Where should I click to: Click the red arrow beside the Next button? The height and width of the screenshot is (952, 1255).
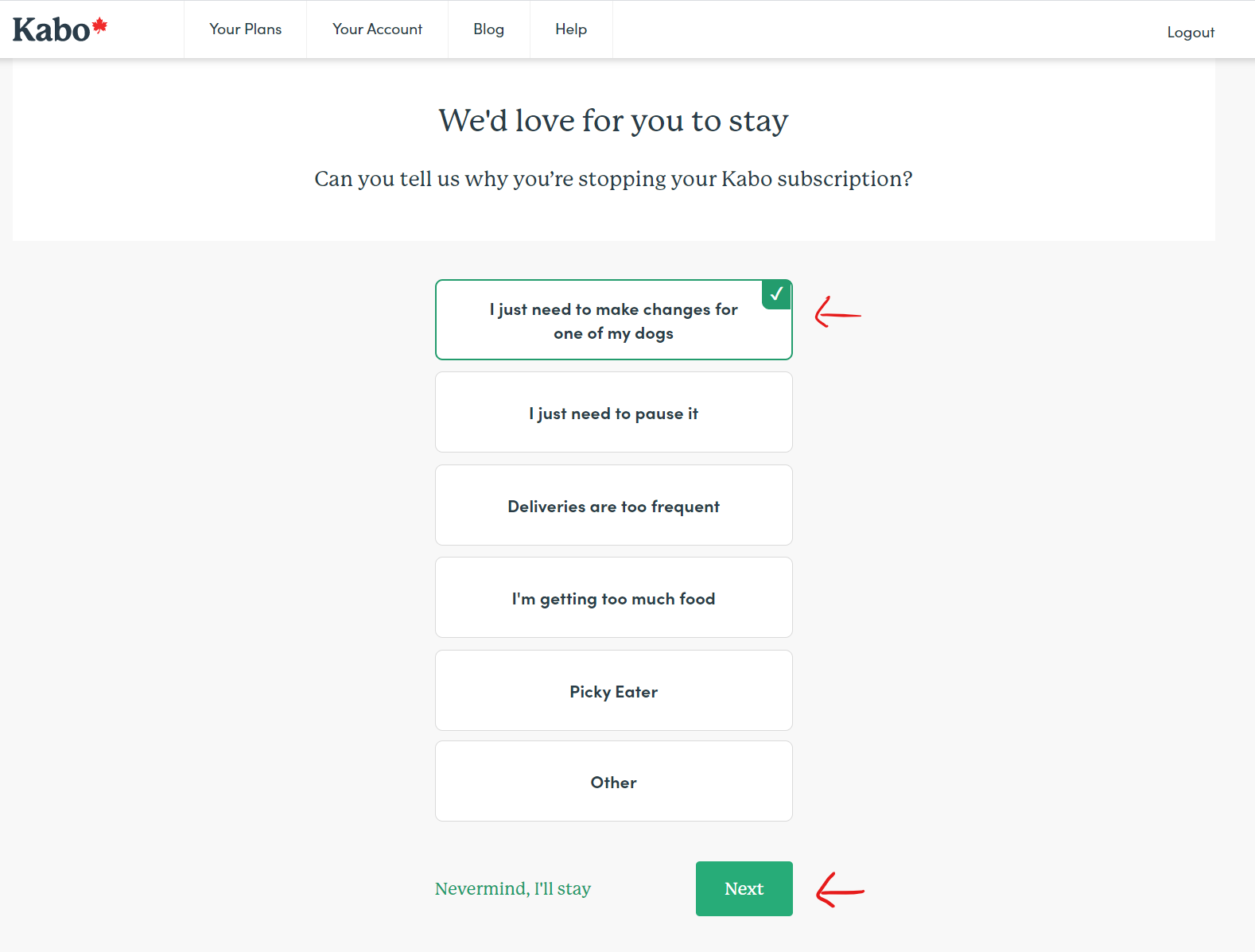coord(840,889)
